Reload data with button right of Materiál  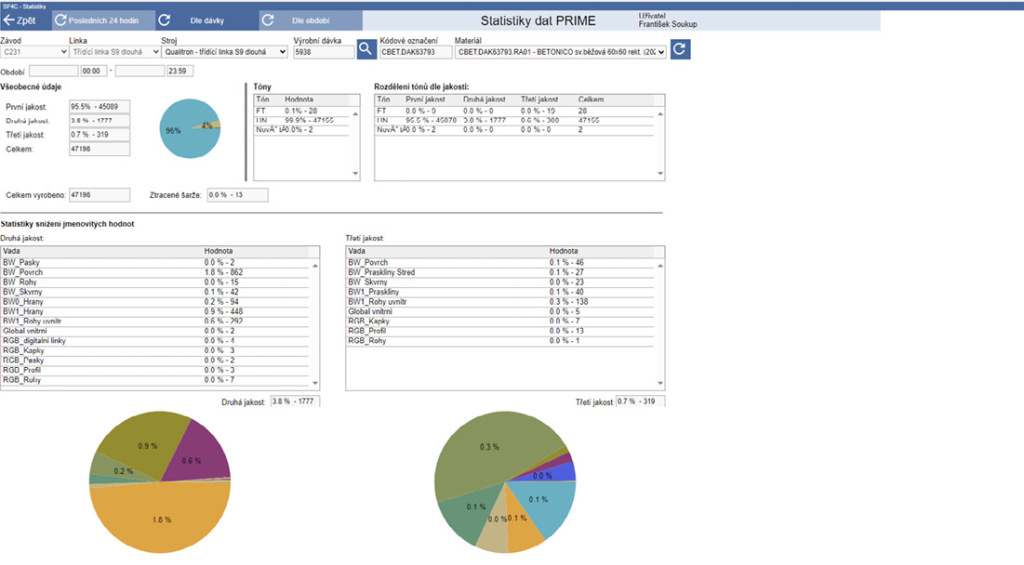coord(680,50)
